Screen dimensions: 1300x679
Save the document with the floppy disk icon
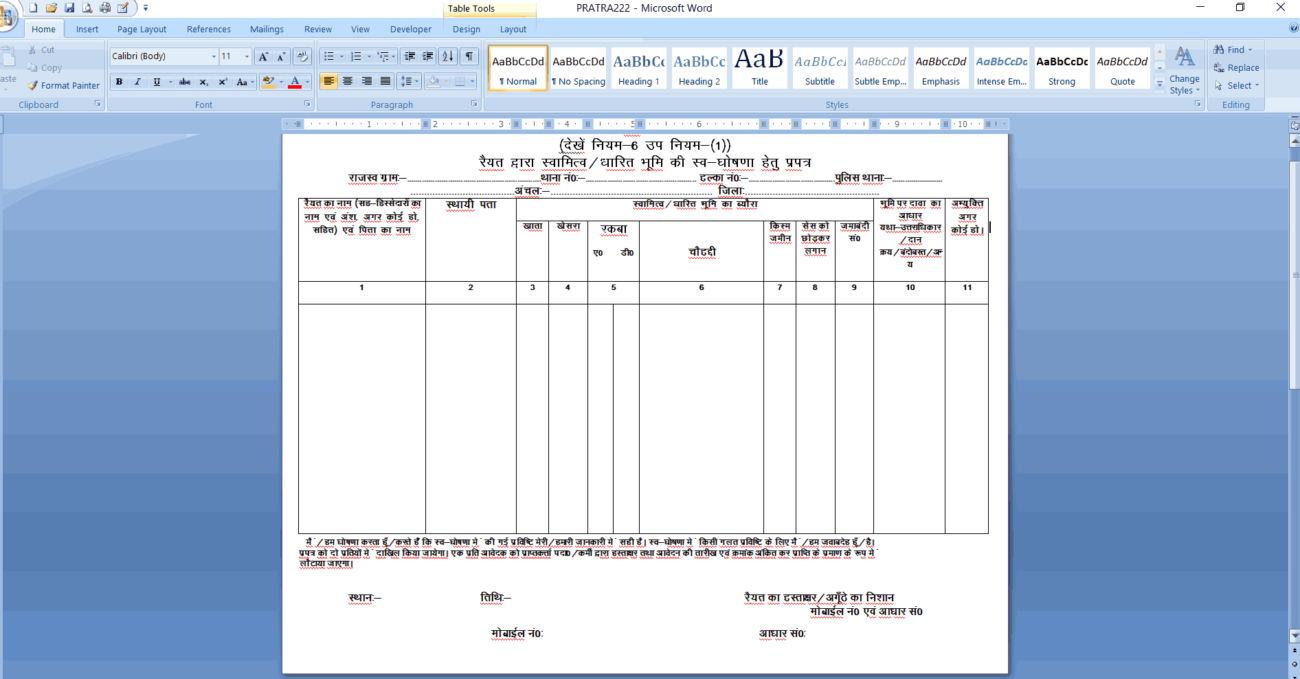click(x=69, y=8)
